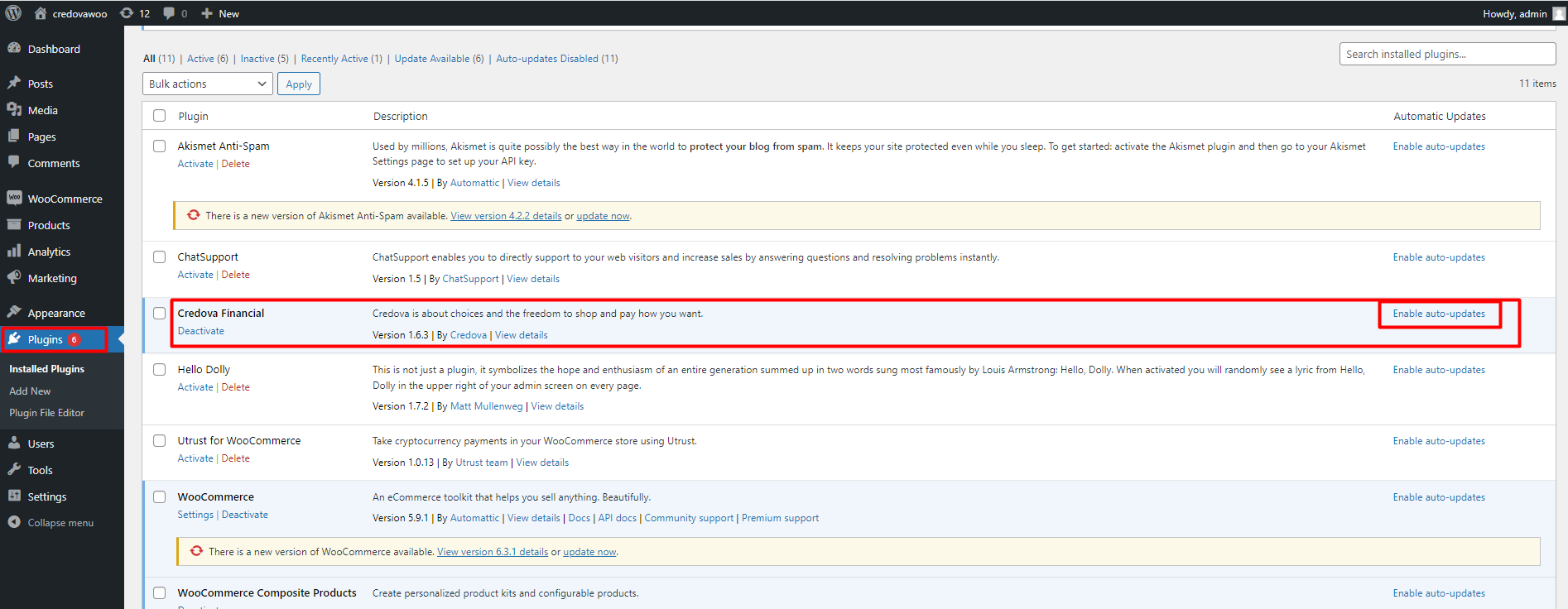The image size is (1568, 609).
Task: Open Installed Plugins submenu item
Action: tap(46, 369)
